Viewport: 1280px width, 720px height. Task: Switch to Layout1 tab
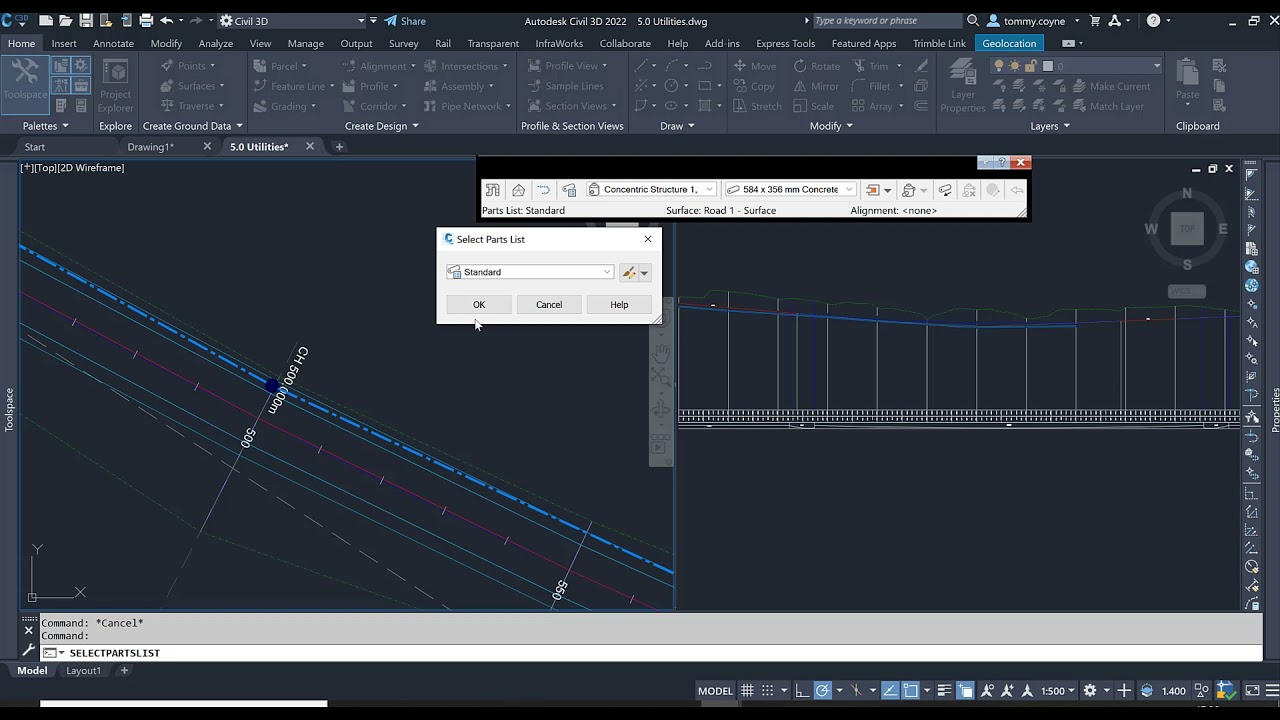pos(83,671)
